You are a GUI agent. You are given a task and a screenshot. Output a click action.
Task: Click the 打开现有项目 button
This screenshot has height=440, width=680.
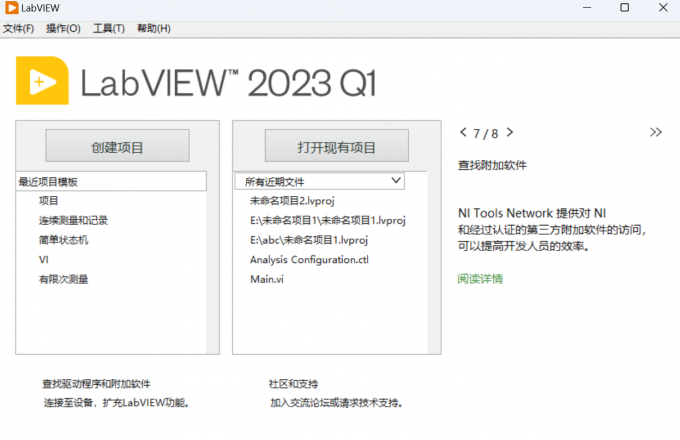pos(337,146)
